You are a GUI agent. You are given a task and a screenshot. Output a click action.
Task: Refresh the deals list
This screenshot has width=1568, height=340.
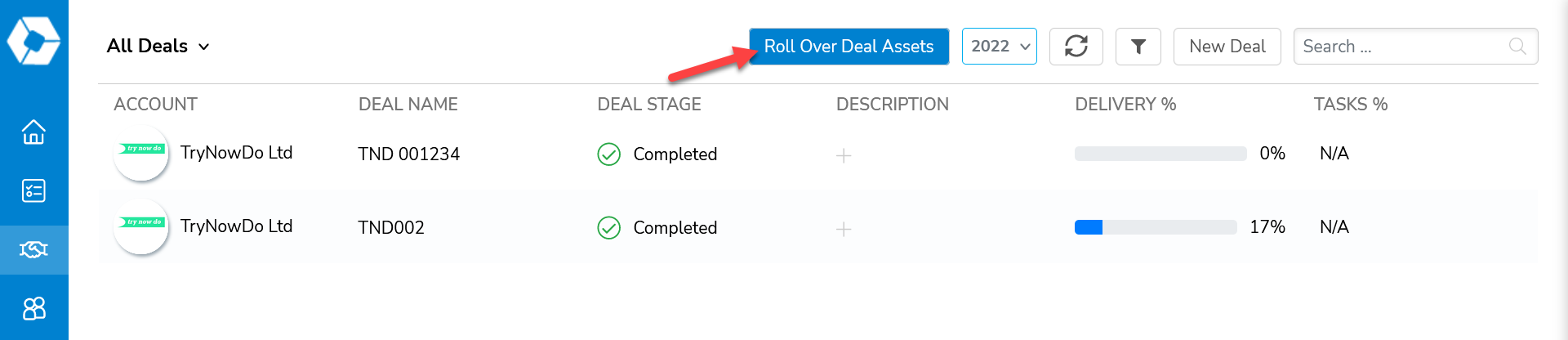pyautogui.click(x=1076, y=47)
